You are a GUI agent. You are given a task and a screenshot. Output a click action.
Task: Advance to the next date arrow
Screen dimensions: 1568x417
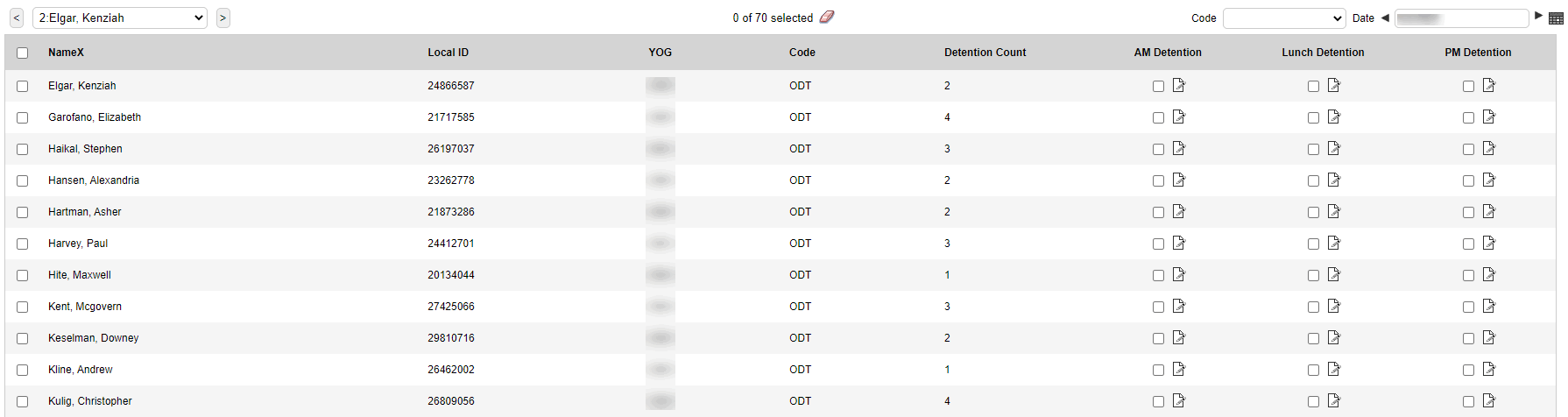tap(1538, 16)
